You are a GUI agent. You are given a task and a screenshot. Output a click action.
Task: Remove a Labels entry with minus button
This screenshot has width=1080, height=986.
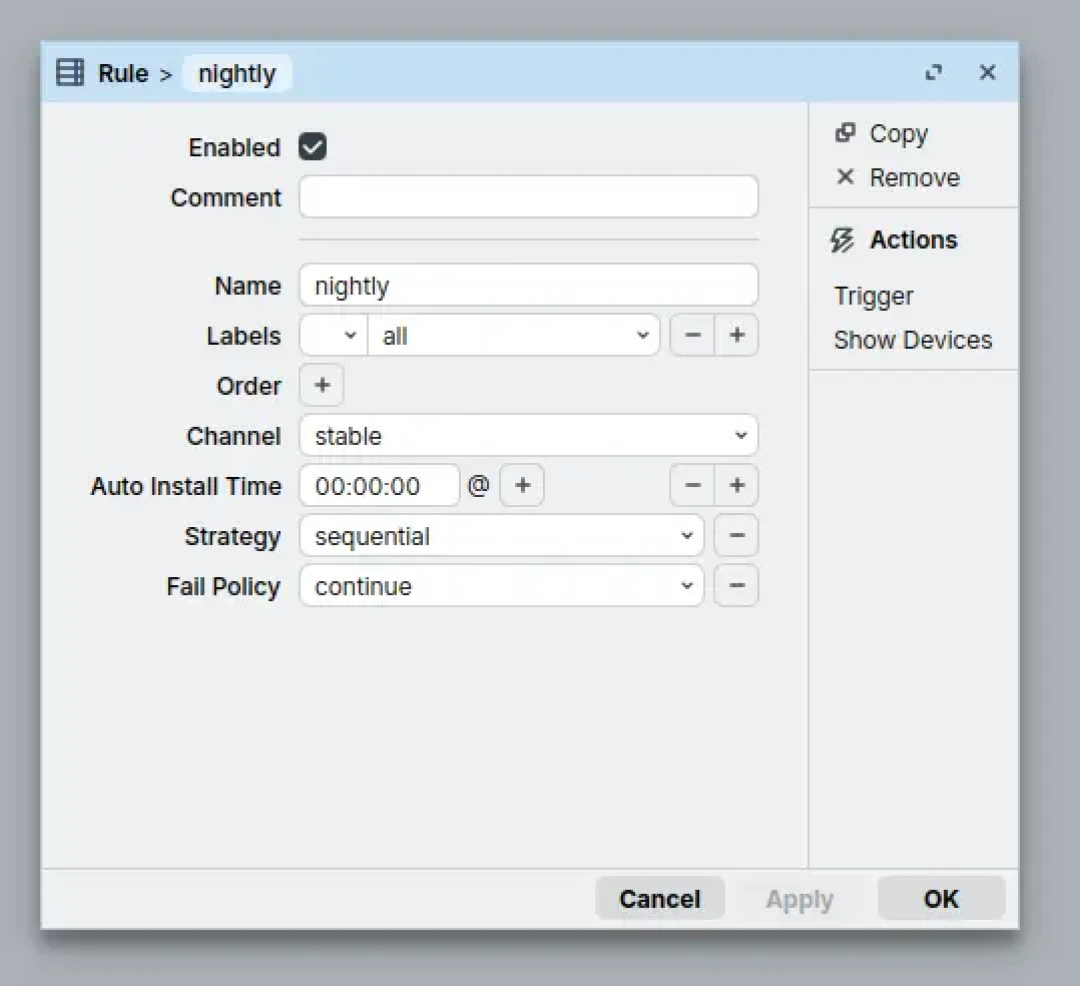pos(692,335)
